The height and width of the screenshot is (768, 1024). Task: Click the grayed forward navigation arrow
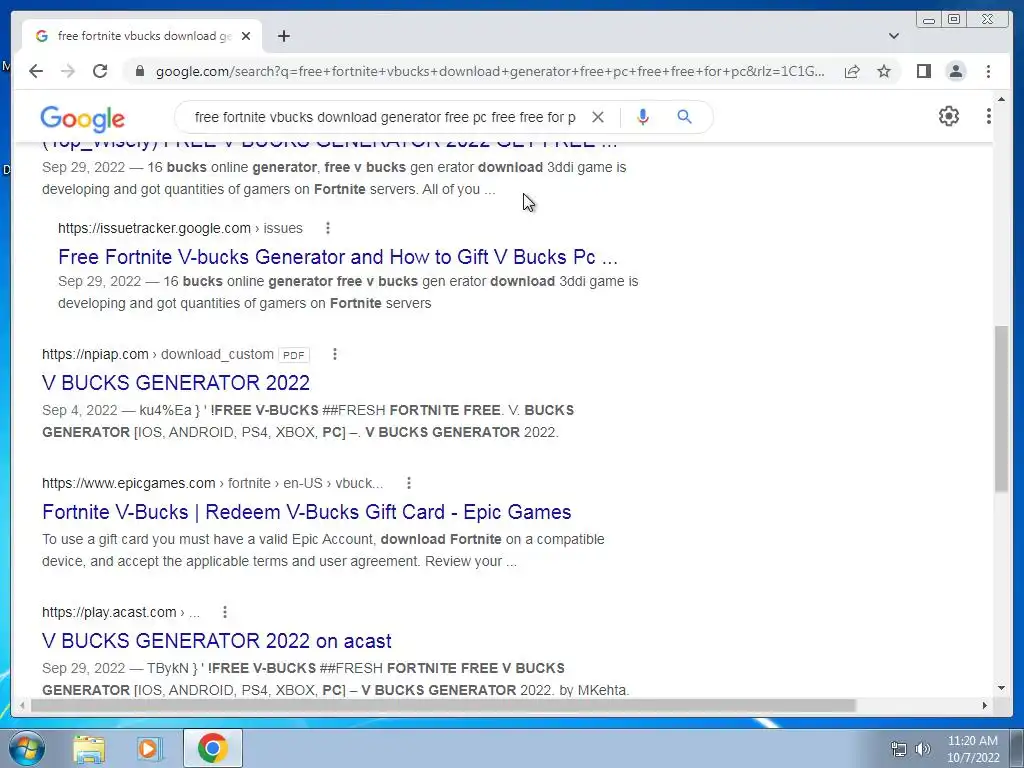68,71
